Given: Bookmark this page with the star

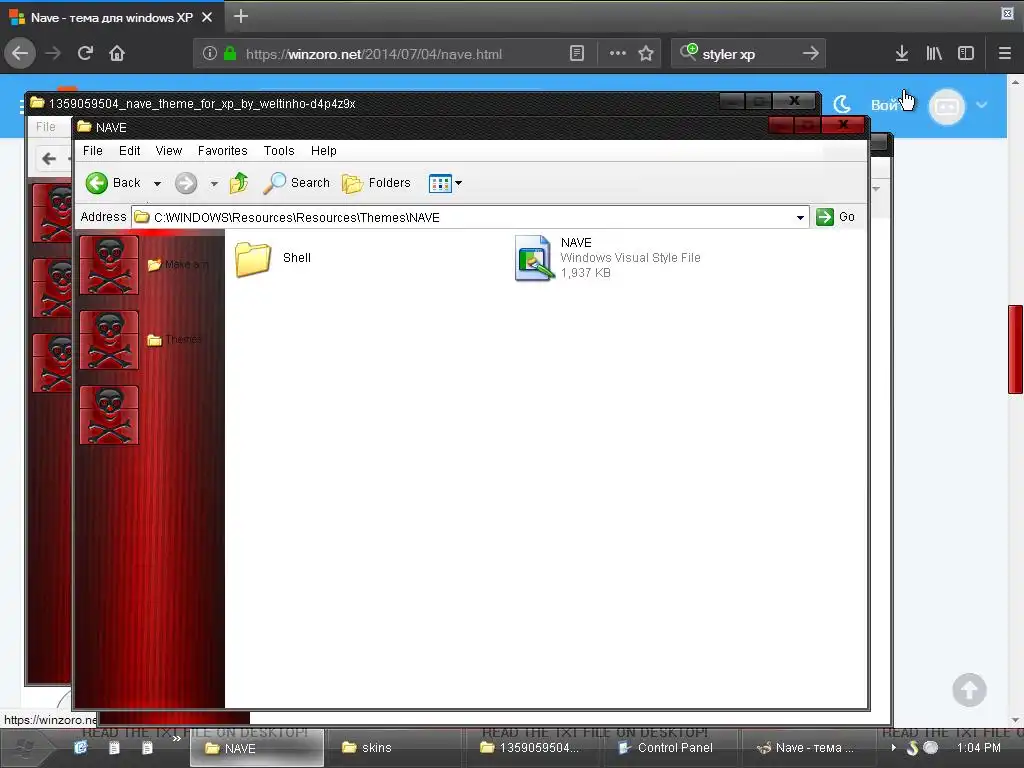Looking at the screenshot, I should click(646, 54).
